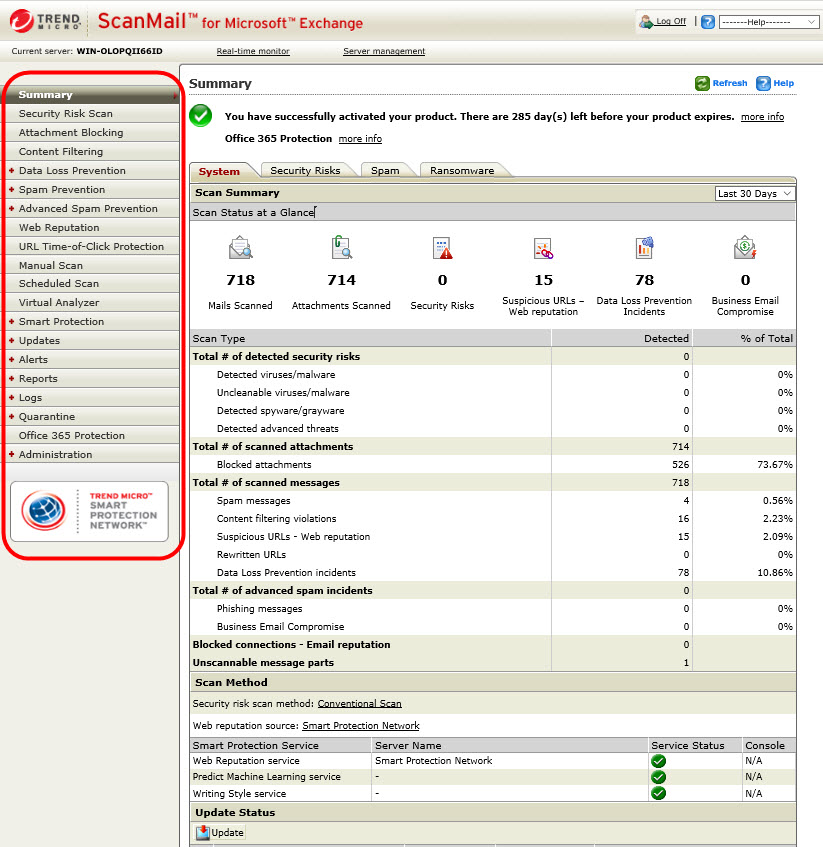Click the Data Loss Prevention Incidents icon
Viewport: 823px width, 847px height.
[x=644, y=247]
